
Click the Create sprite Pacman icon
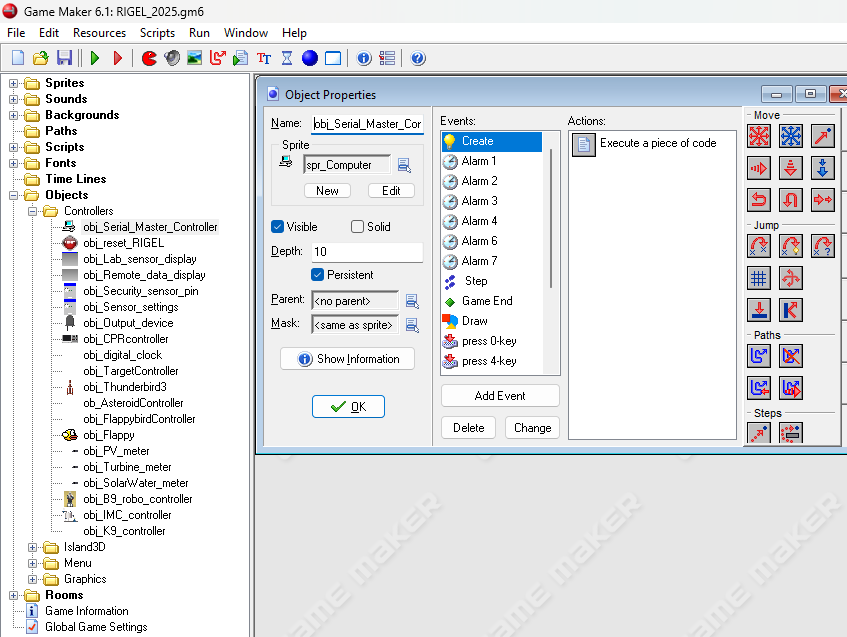149,58
